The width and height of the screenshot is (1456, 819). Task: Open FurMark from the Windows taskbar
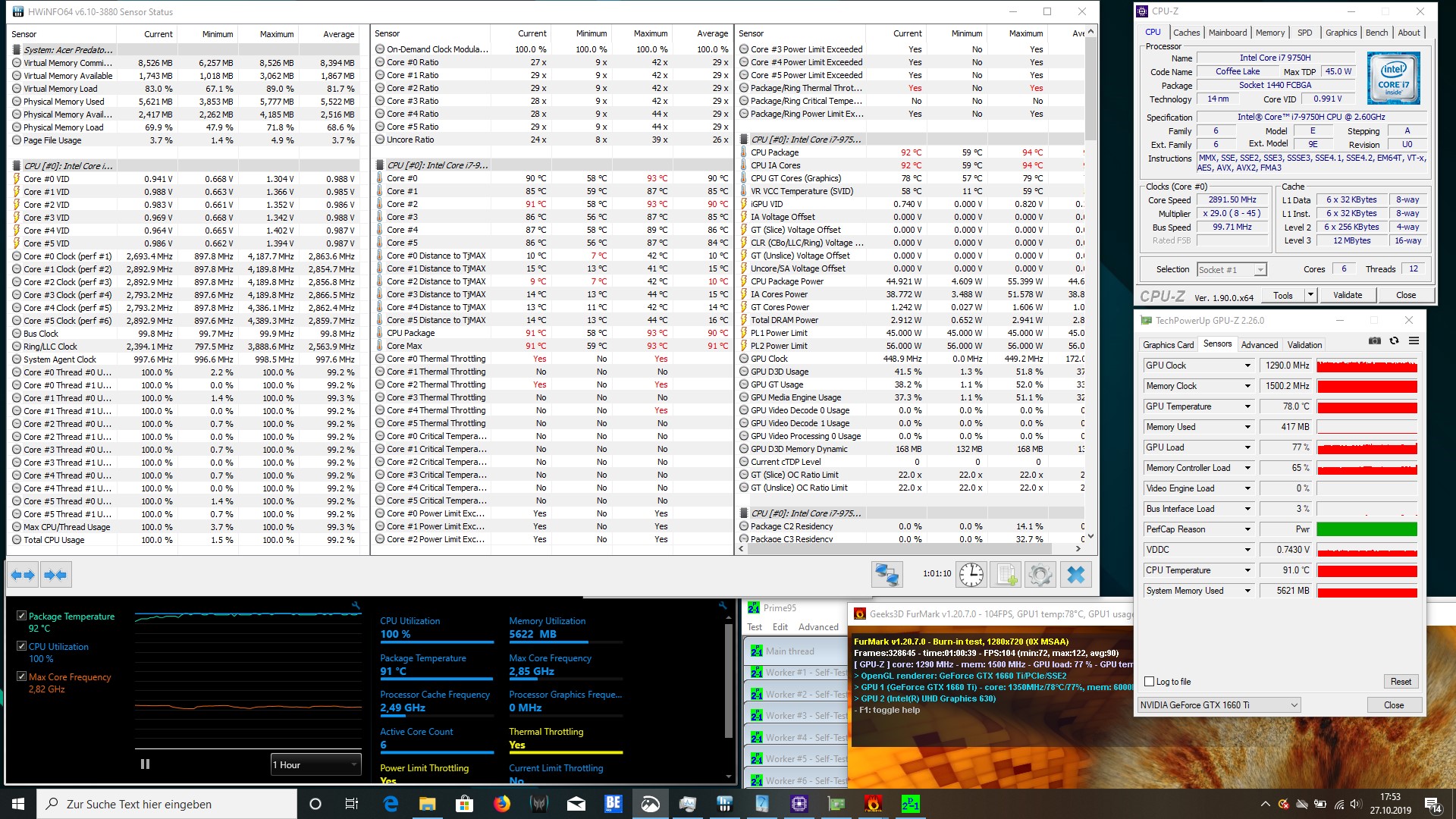[x=873, y=803]
